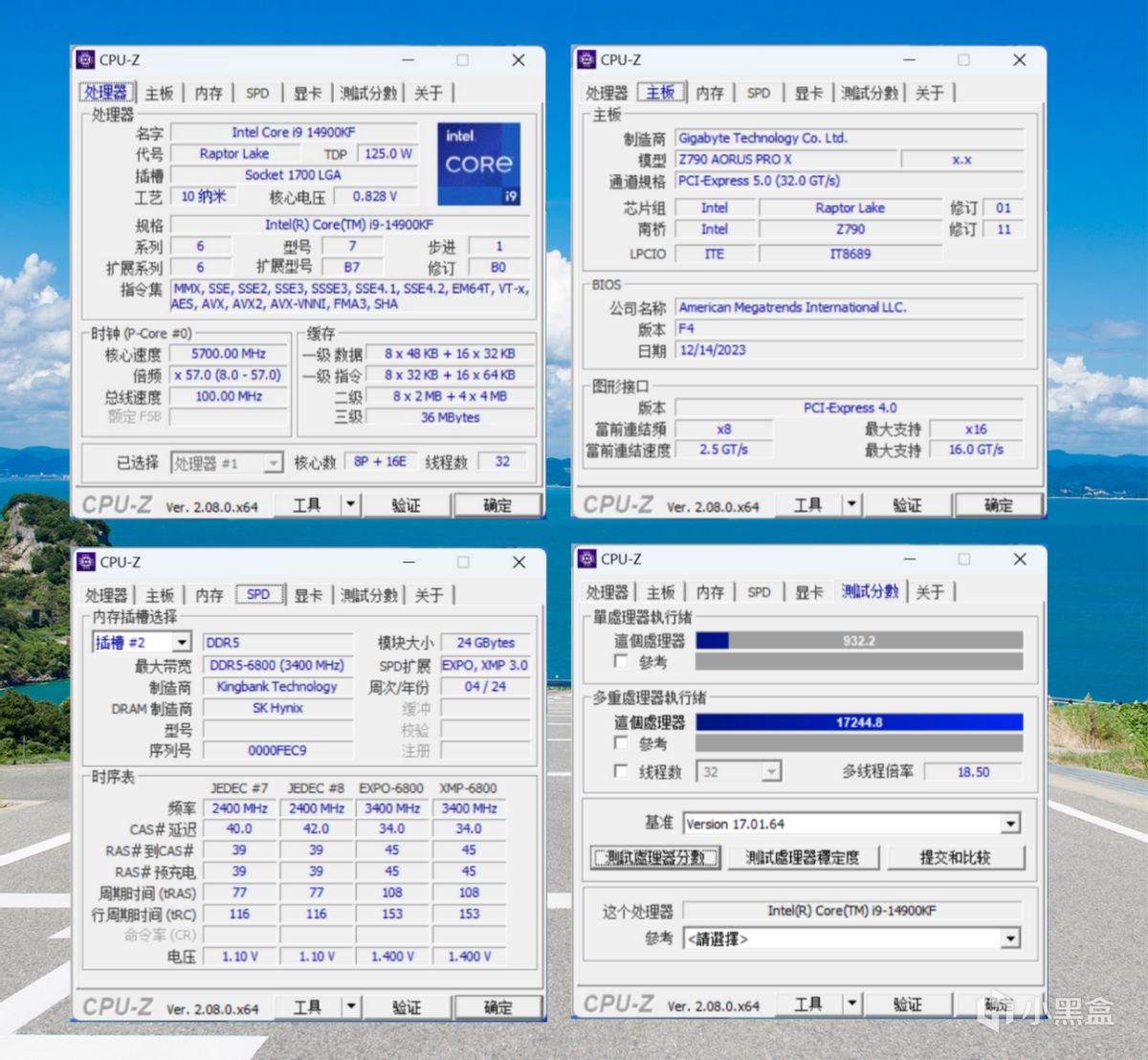Click the 三级 cache value 36 MBytes

(450, 417)
